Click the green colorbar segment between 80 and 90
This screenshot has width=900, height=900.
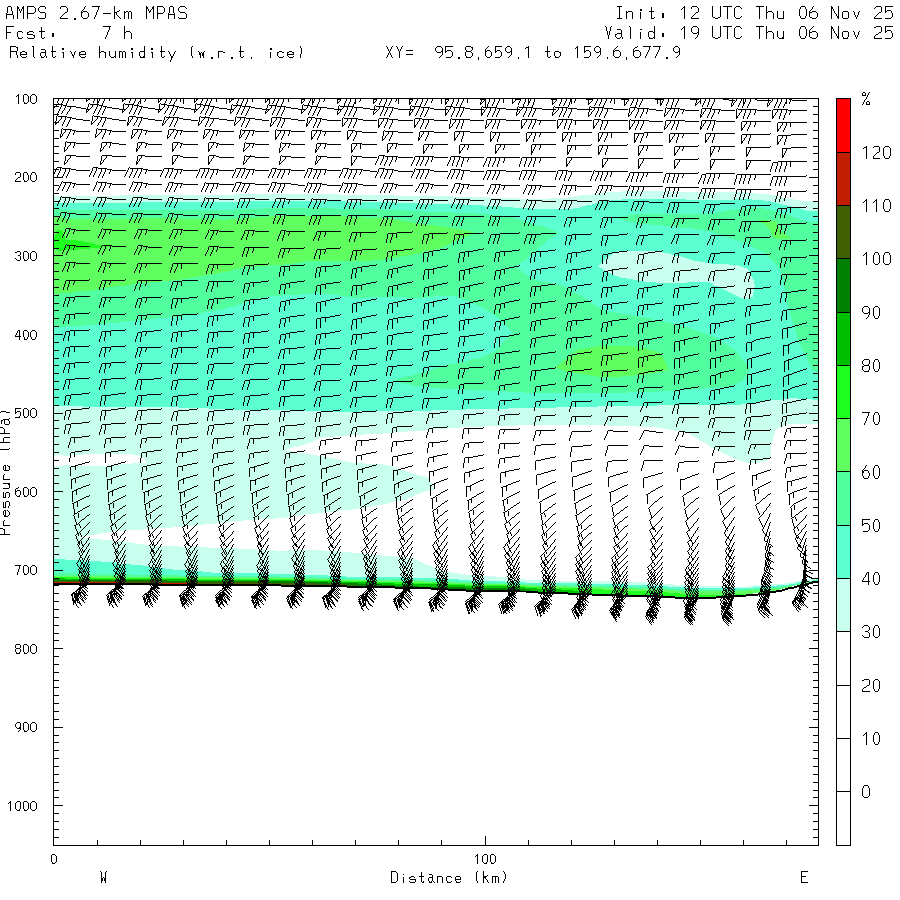(843, 339)
